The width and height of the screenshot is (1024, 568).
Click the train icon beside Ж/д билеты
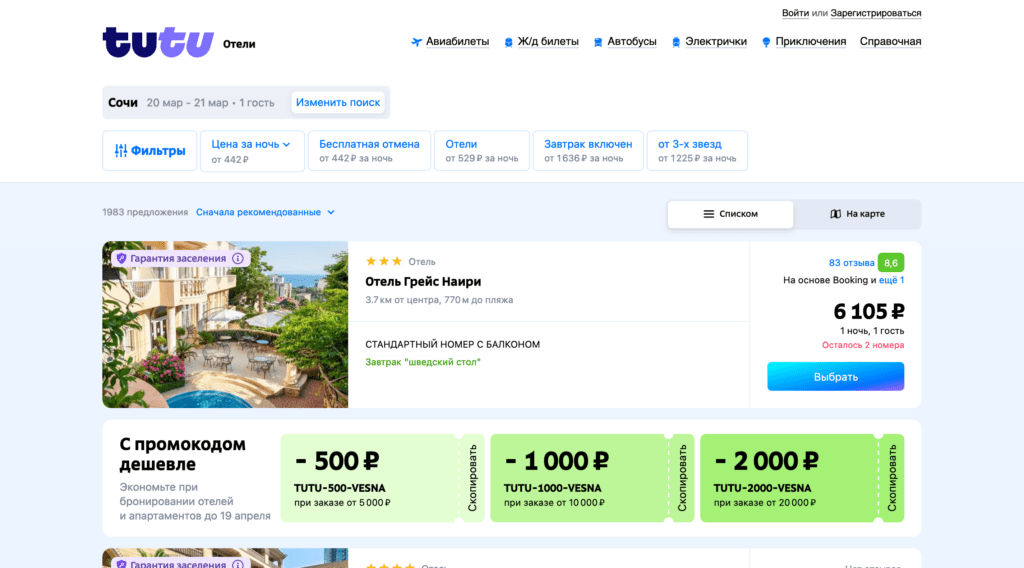pyautogui.click(x=509, y=42)
